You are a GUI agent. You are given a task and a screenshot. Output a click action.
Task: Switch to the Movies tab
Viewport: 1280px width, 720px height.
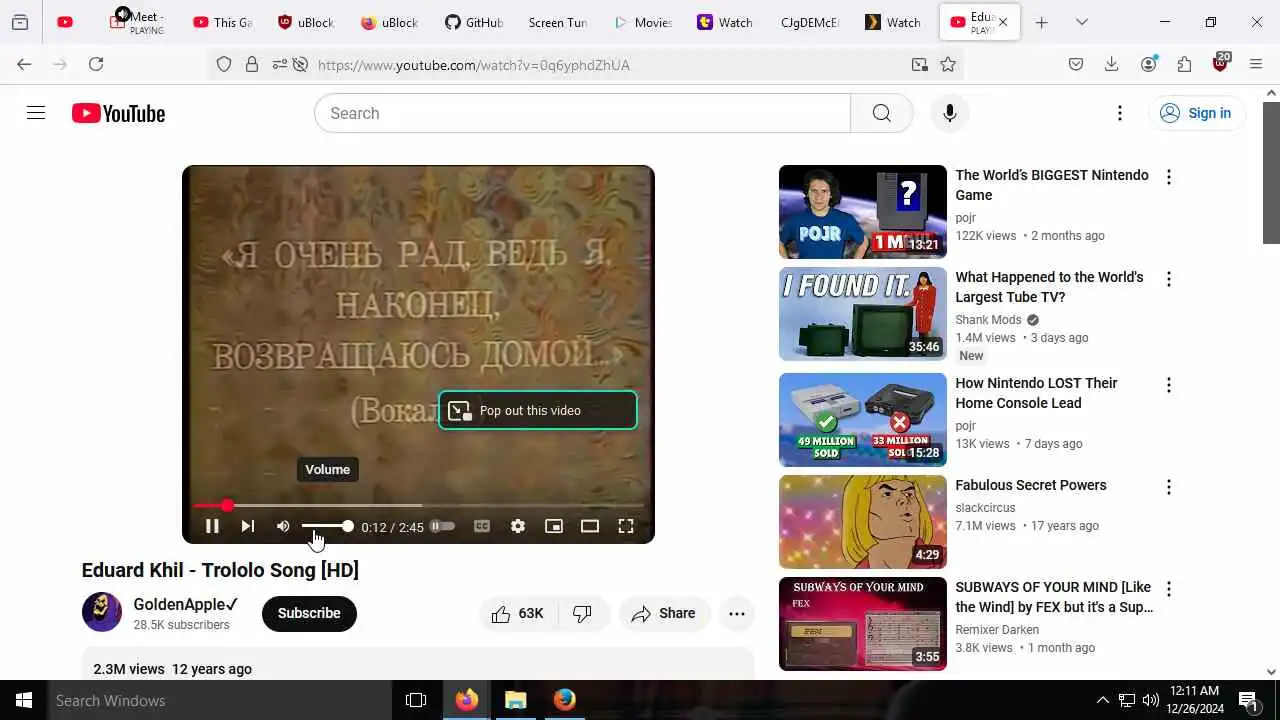(642, 22)
